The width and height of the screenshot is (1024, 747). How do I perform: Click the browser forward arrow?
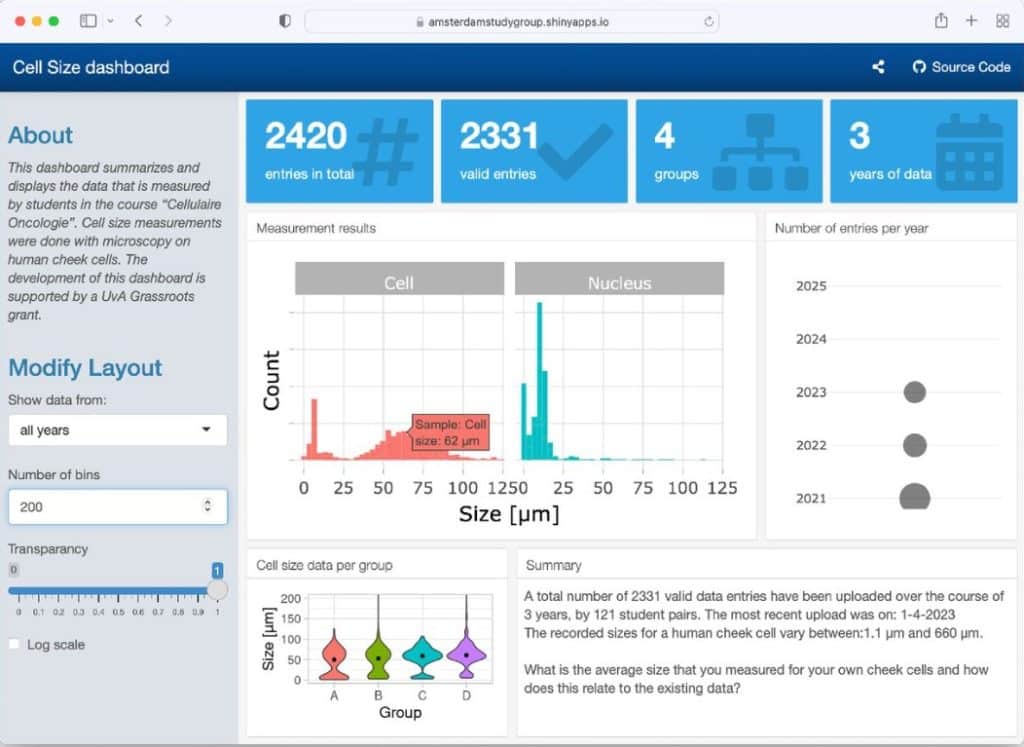tap(168, 21)
